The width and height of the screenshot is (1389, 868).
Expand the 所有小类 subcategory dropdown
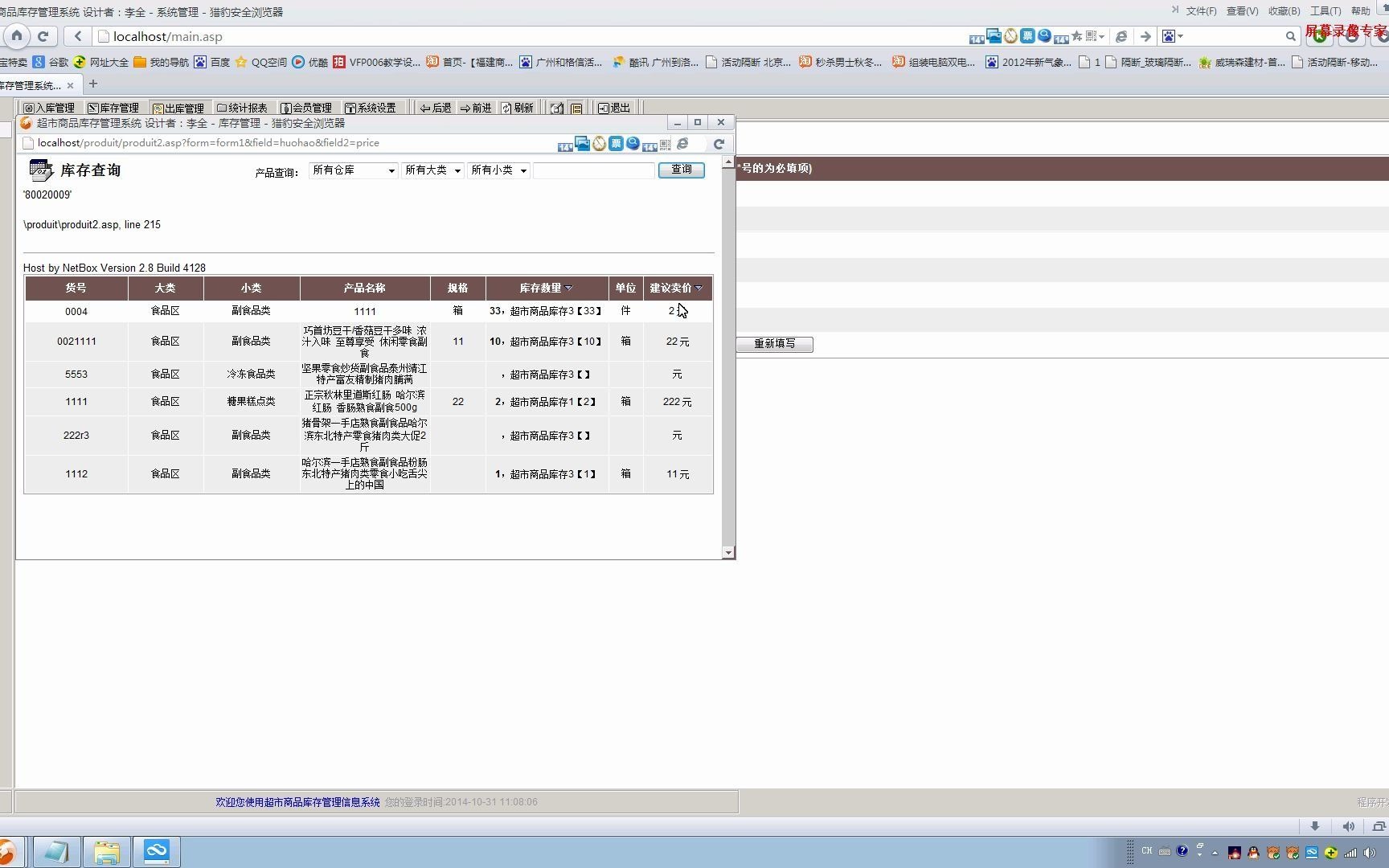point(499,170)
